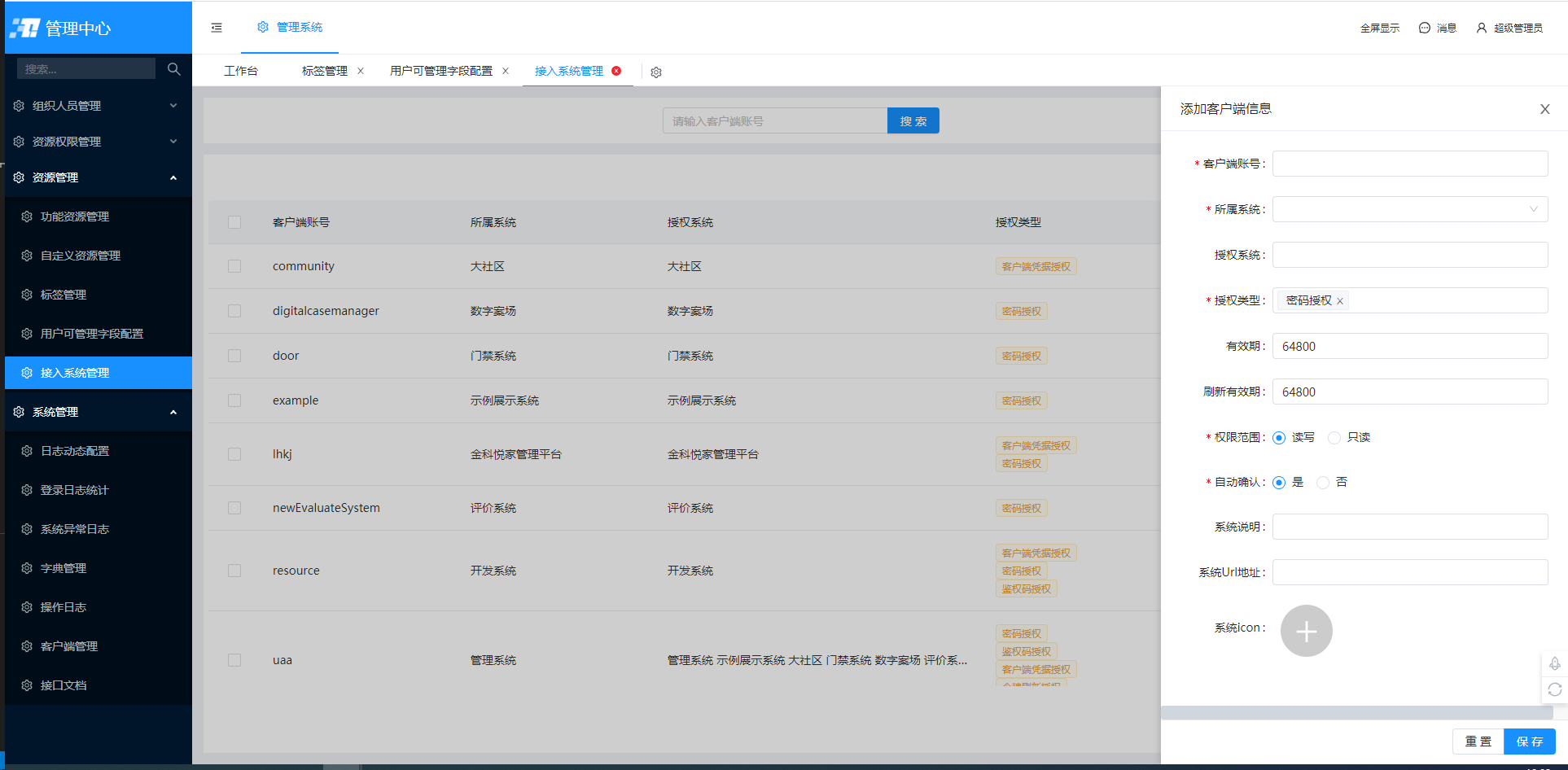Remove the 密码授权 tag
The image size is (1568, 770).
coord(1340,301)
